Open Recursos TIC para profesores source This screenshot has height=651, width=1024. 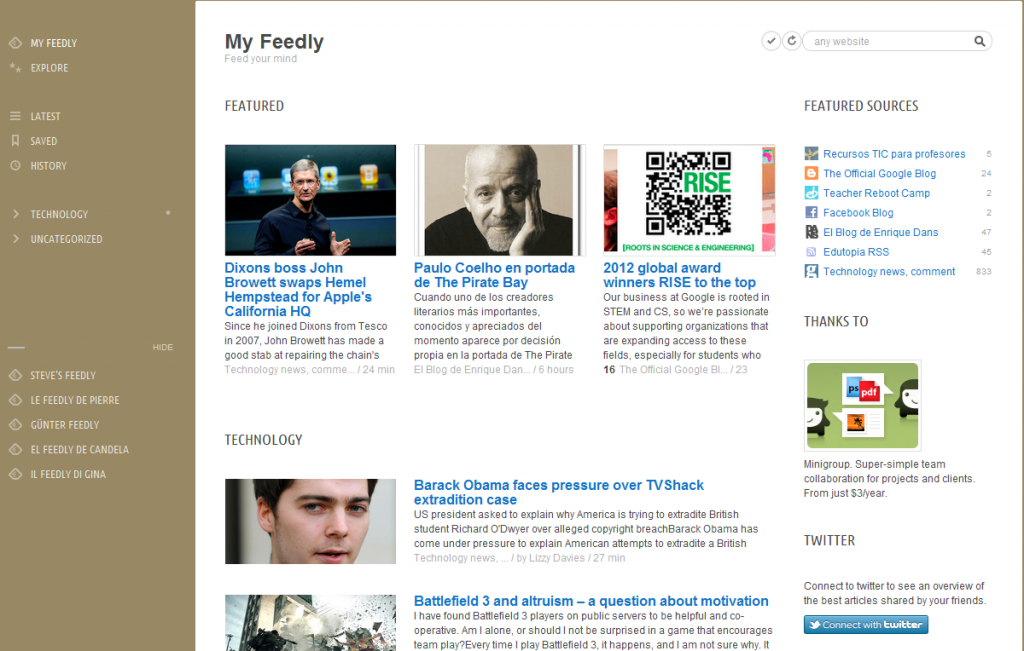click(894, 154)
